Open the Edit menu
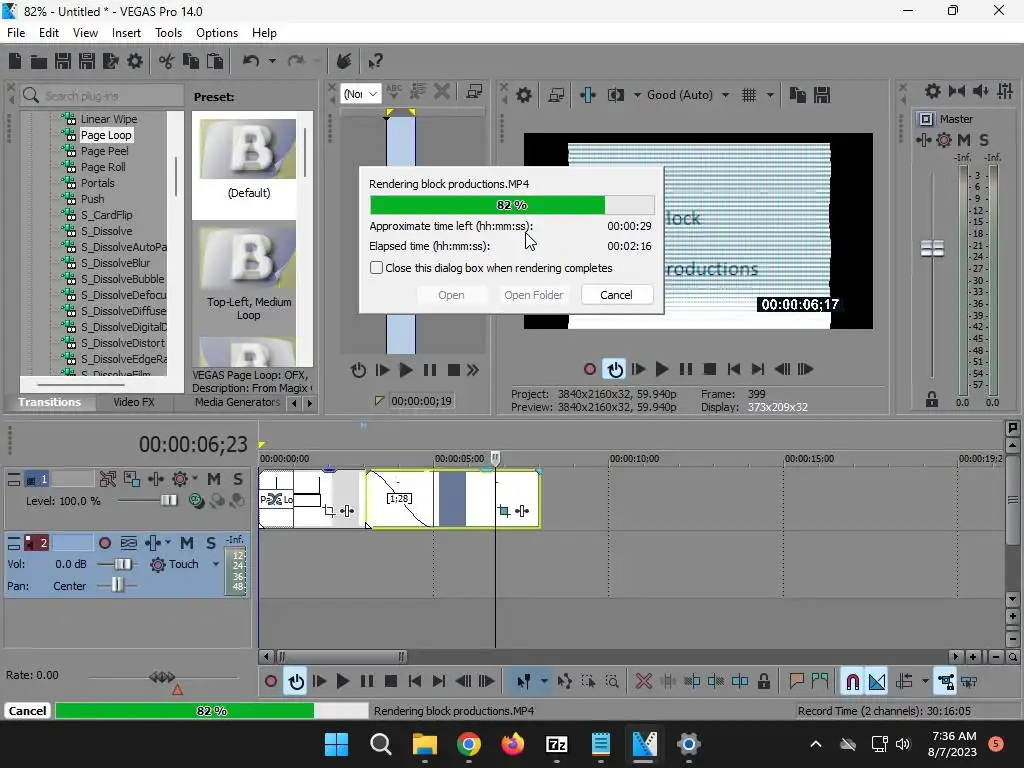This screenshot has height=768, width=1024. [48, 33]
